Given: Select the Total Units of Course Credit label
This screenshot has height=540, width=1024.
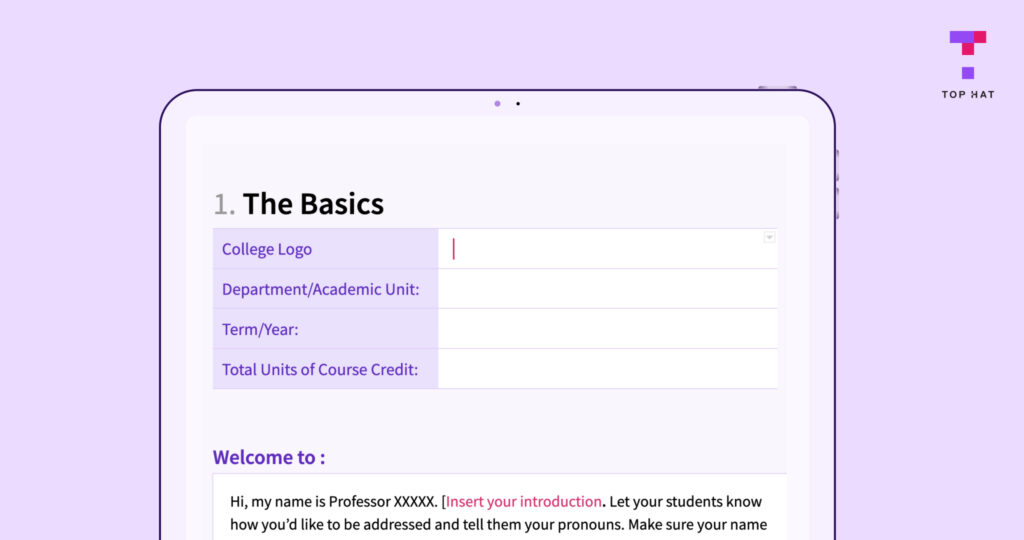Looking at the screenshot, I should tap(320, 369).
